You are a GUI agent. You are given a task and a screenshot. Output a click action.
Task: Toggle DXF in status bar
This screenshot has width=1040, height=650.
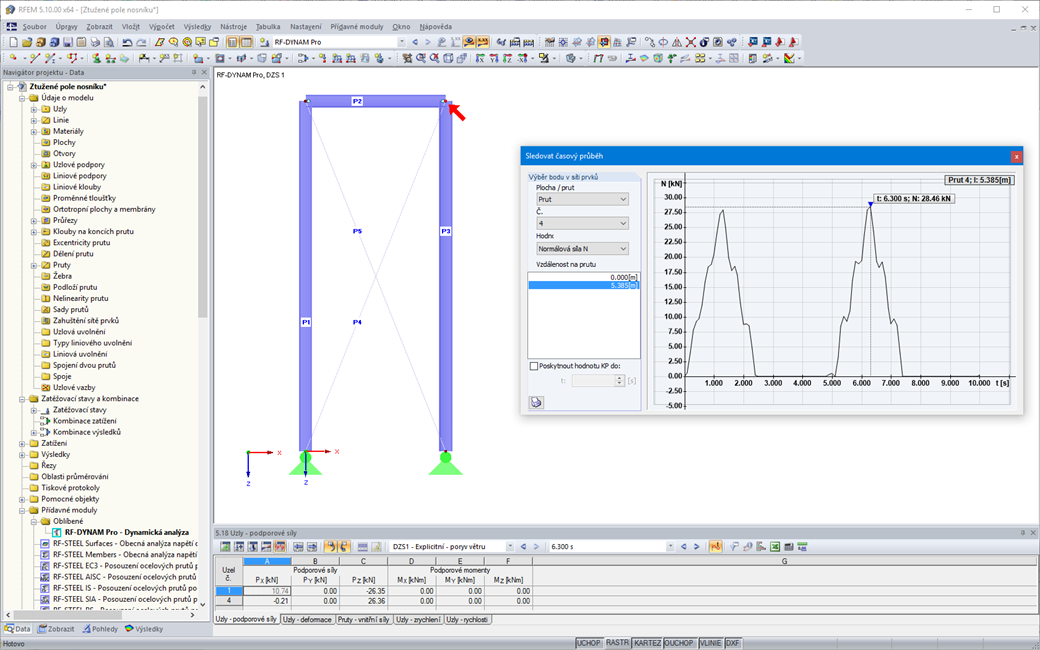coord(732,643)
